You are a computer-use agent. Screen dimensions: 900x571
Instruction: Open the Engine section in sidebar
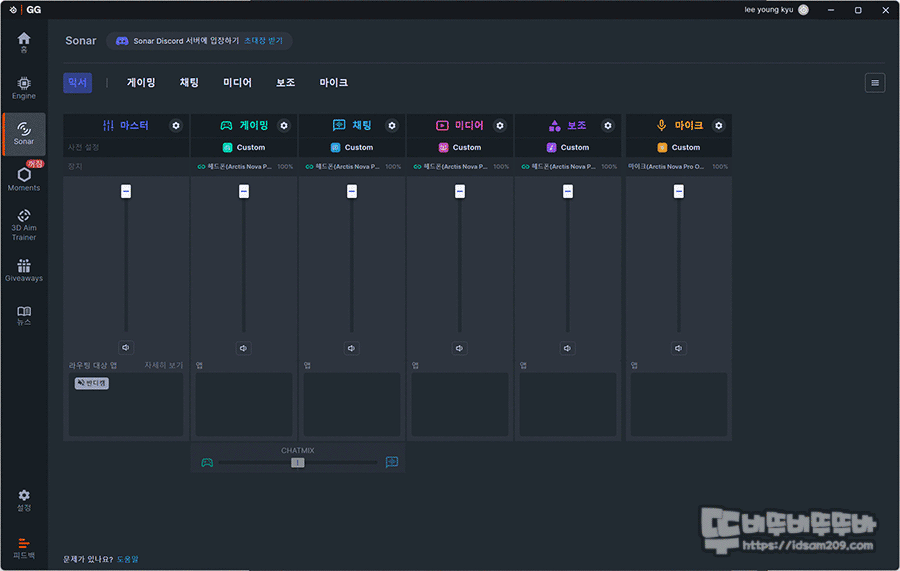24,88
